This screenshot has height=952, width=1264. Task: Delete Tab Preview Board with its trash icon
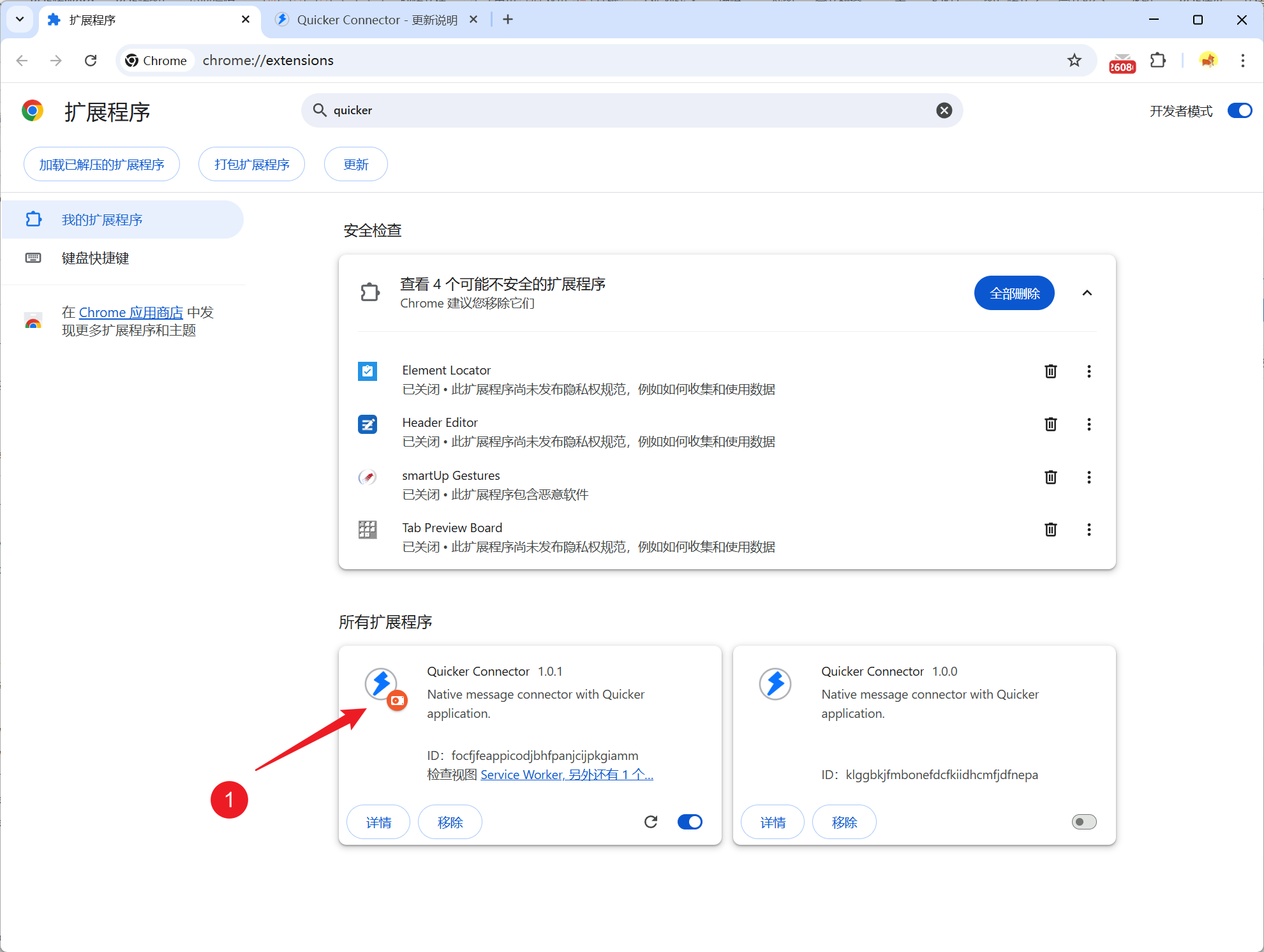pos(1050,530)
